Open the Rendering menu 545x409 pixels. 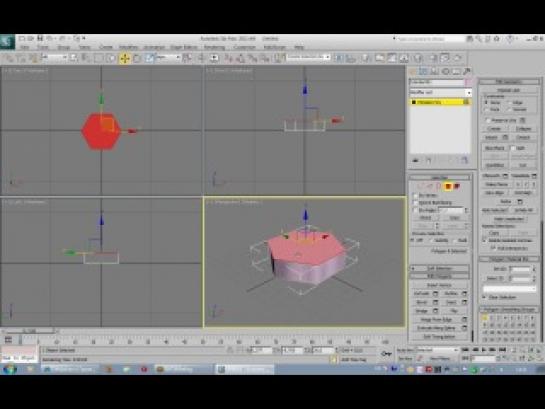point(214,47)
